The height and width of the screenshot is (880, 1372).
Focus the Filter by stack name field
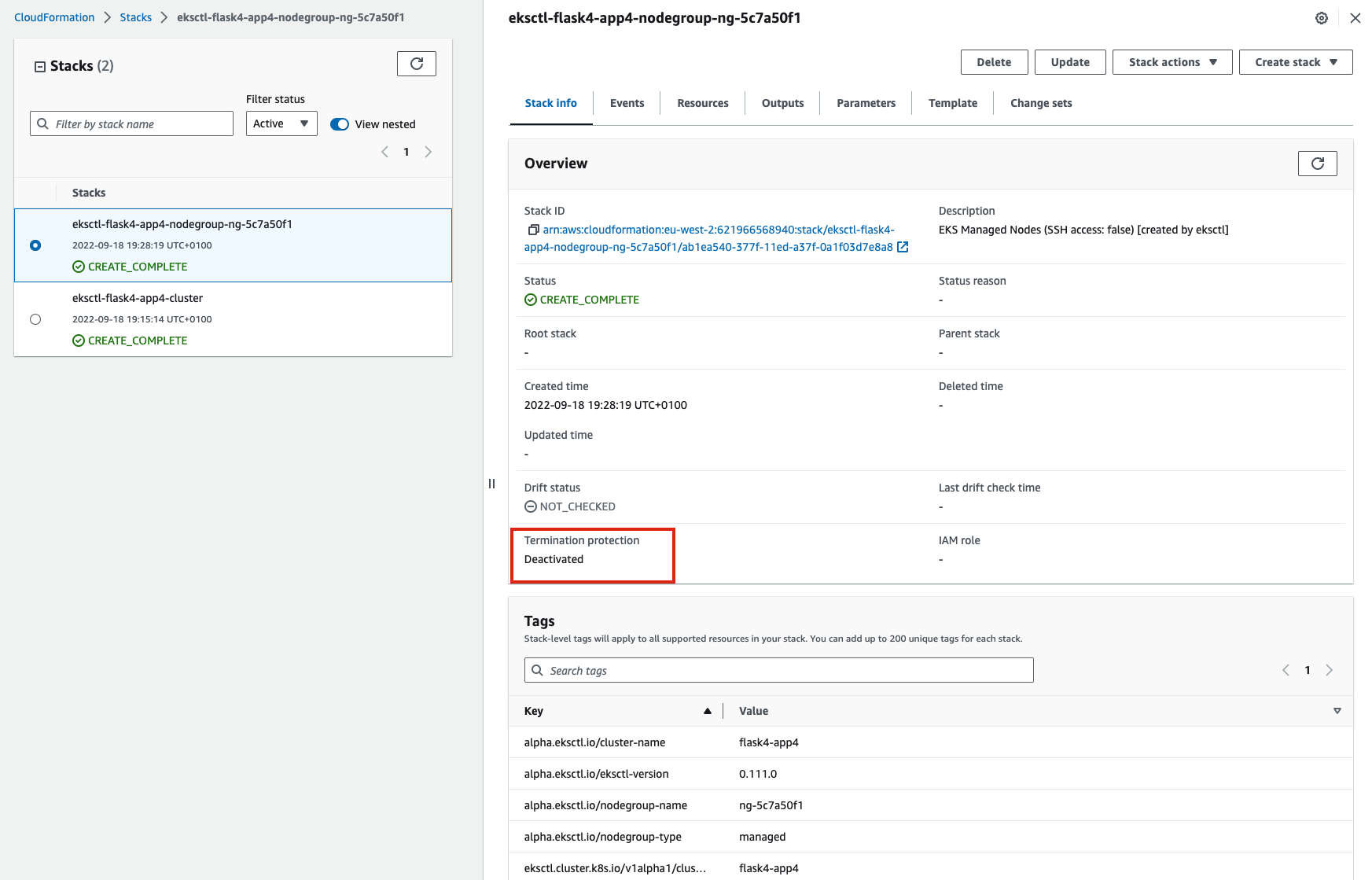coord(131,123)
